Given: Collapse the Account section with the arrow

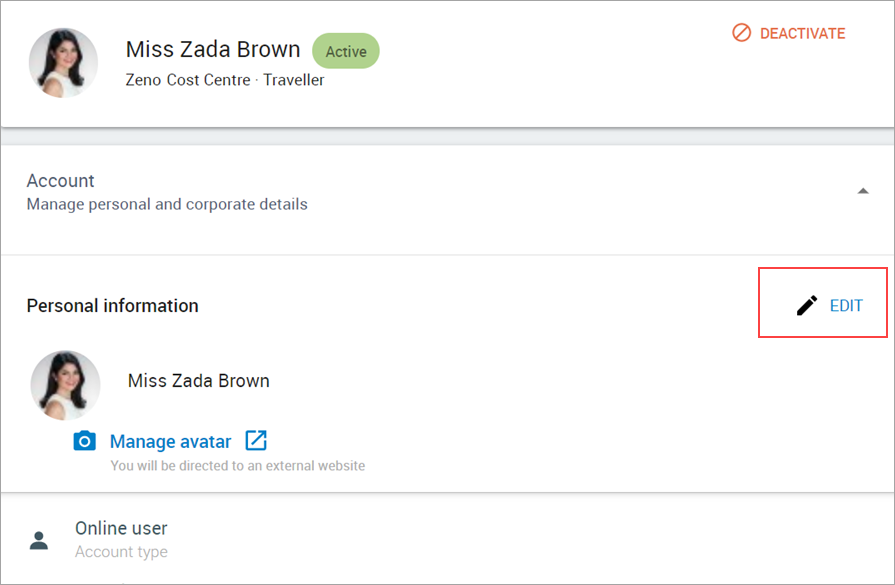Looking at the screenshot, I should (x=863, y=191).
